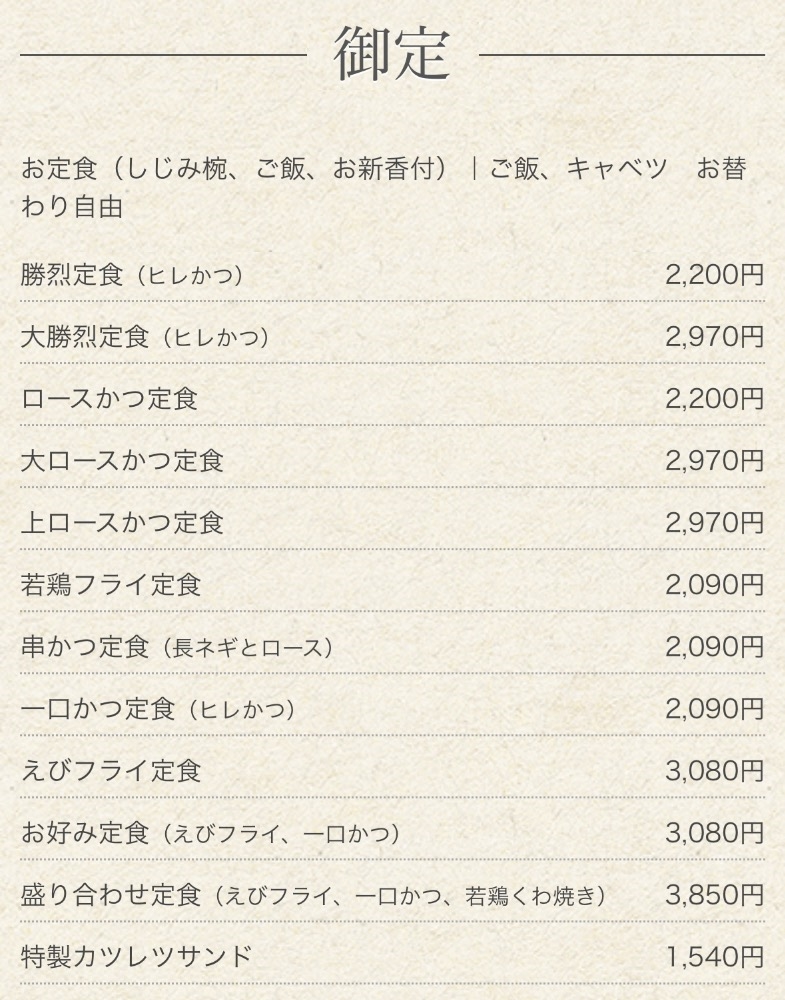Click the 御定 section heading
The image size is (785, 1000).
[x=392, y=55]
